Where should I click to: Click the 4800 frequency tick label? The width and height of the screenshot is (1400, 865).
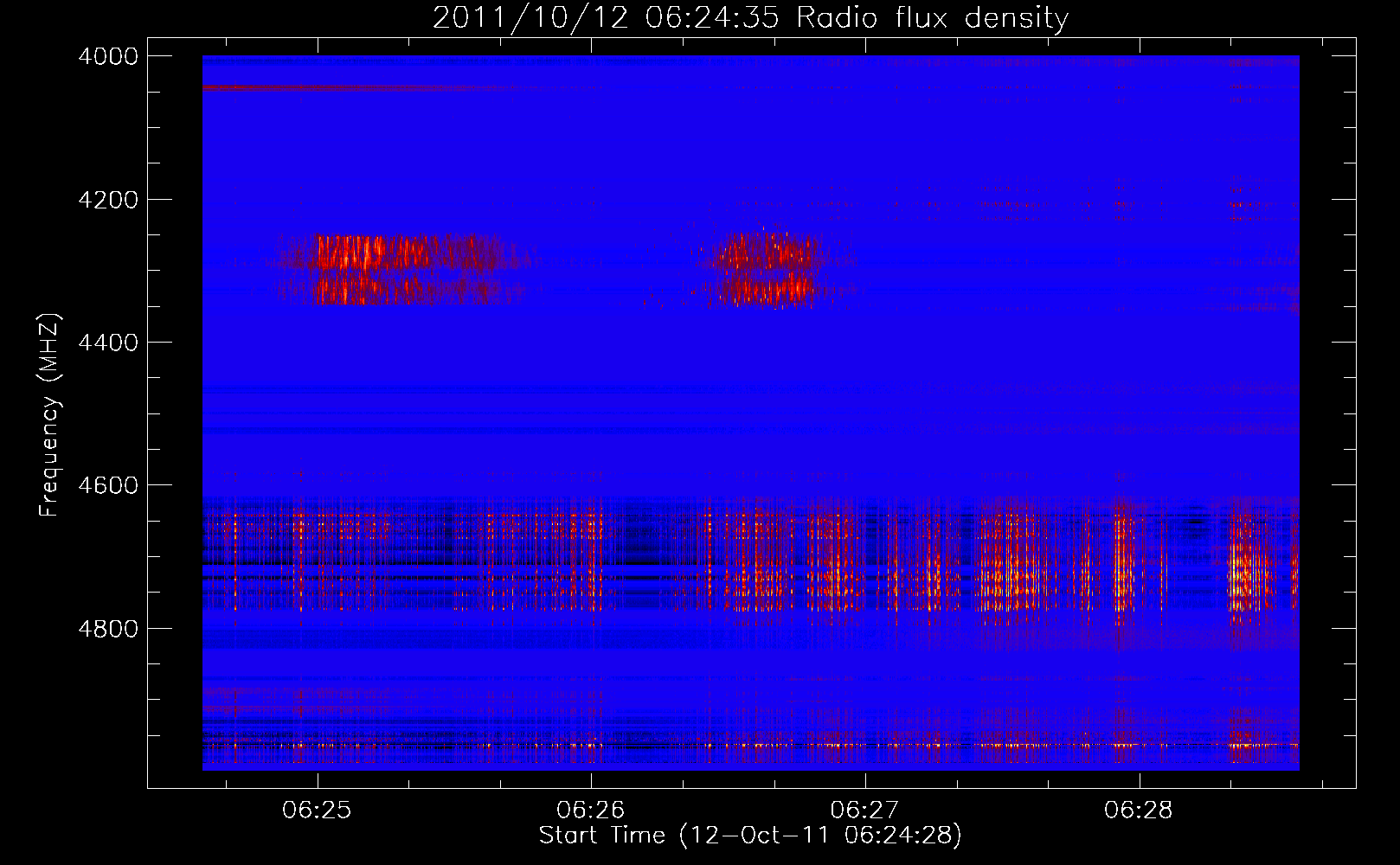tap(108, 629)
